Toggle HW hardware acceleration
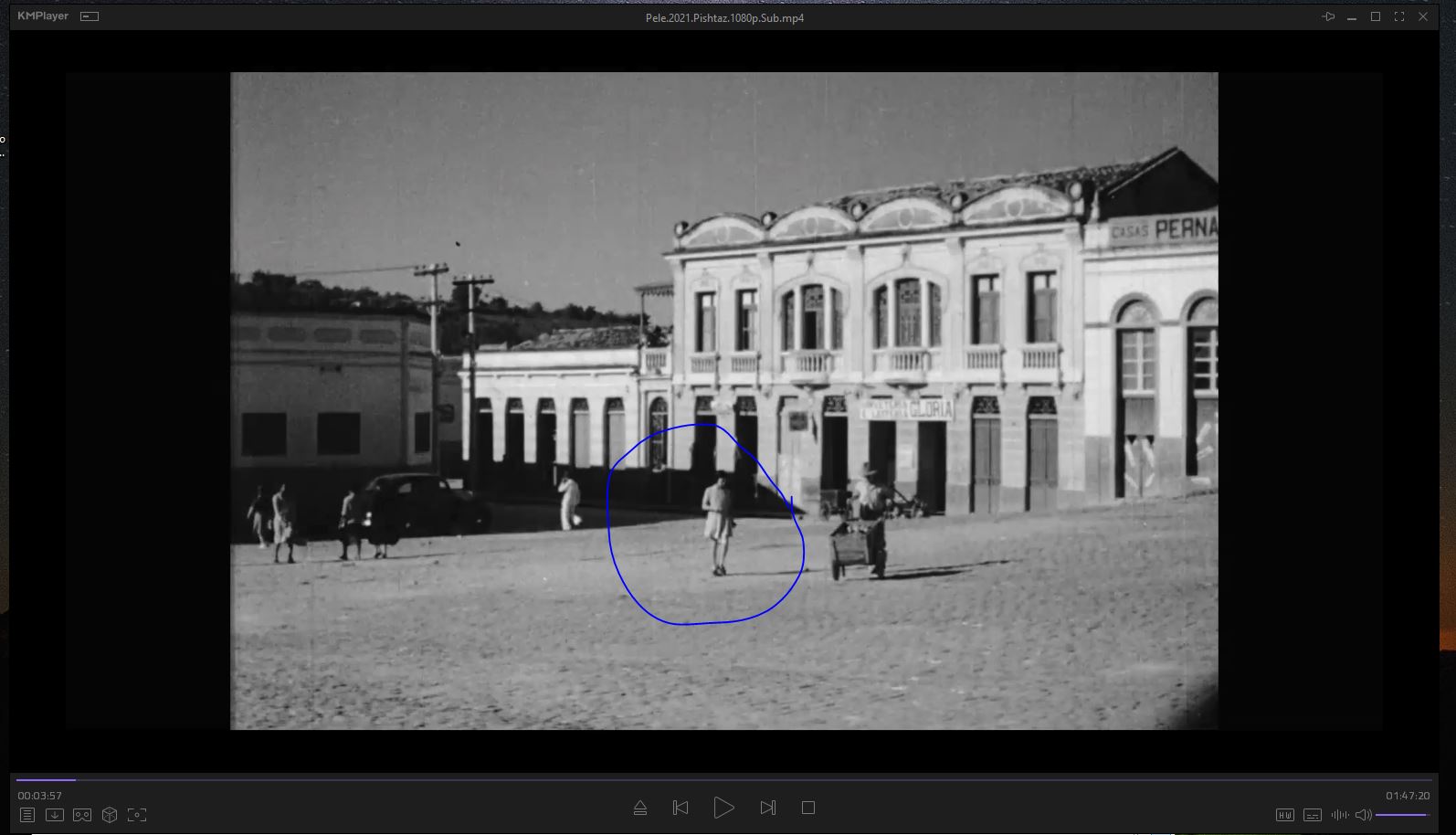Image resolution: width=1456 pixels, height=835 pixels. click(x=1285, y=815)
